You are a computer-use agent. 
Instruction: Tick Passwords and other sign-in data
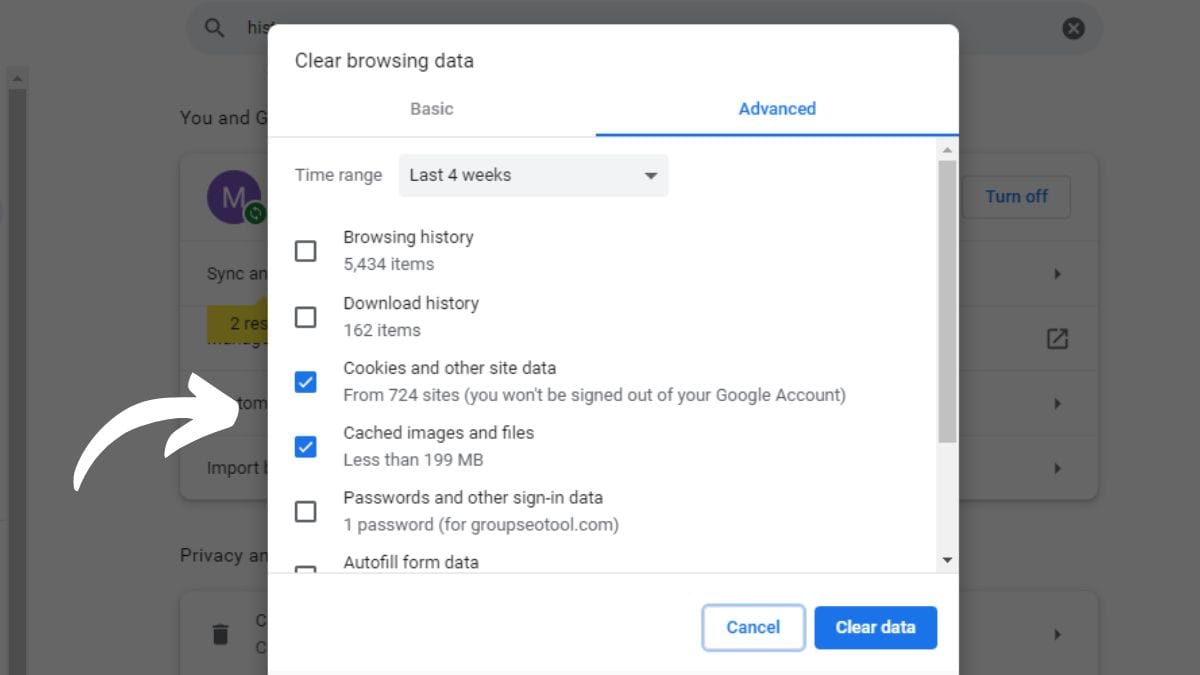pos(306,512)
